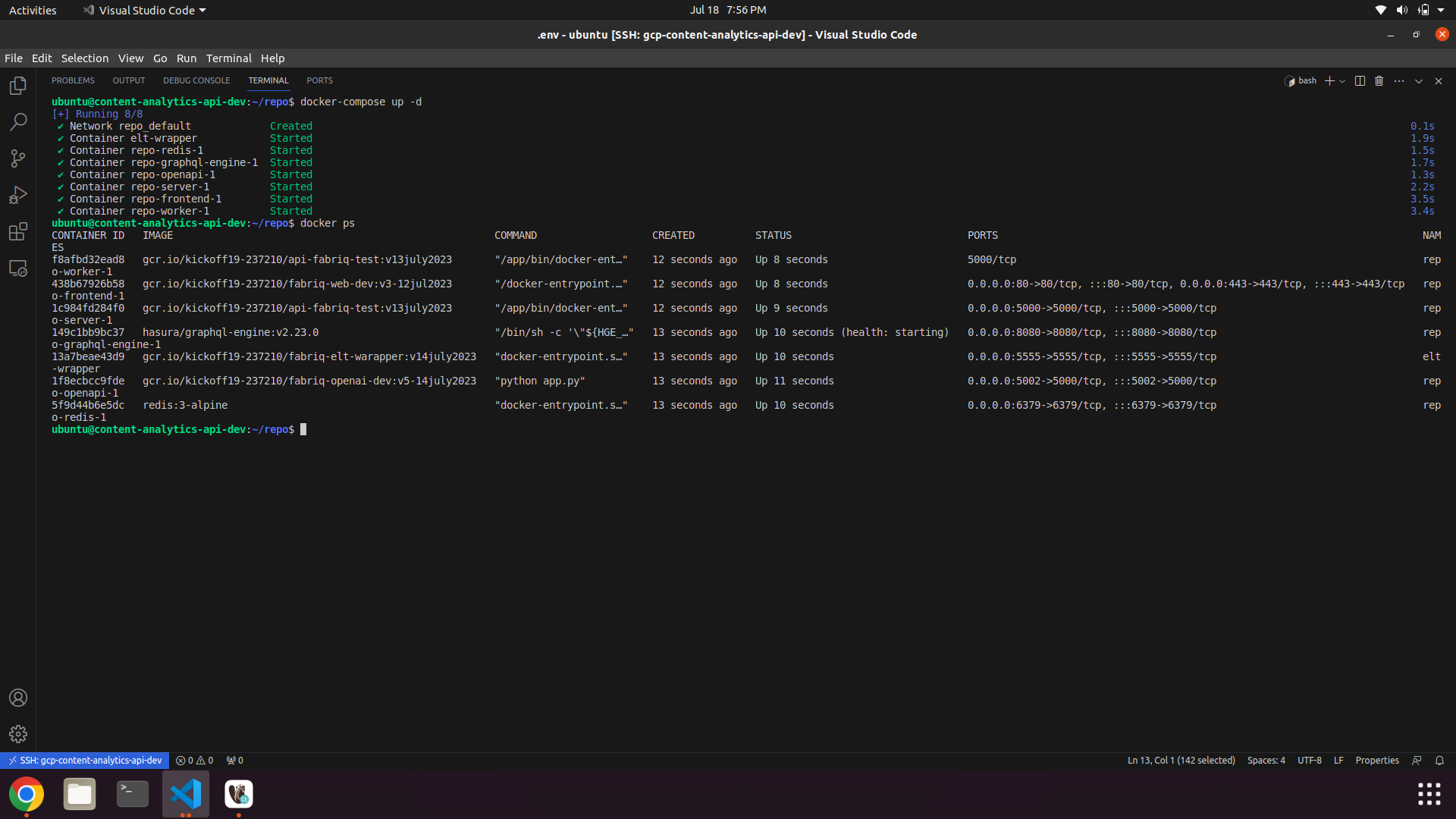Select the bash terminal instance
The width and height of the screenshot is (1456, 819).
pyautogui.click(x=1301, y=81)
